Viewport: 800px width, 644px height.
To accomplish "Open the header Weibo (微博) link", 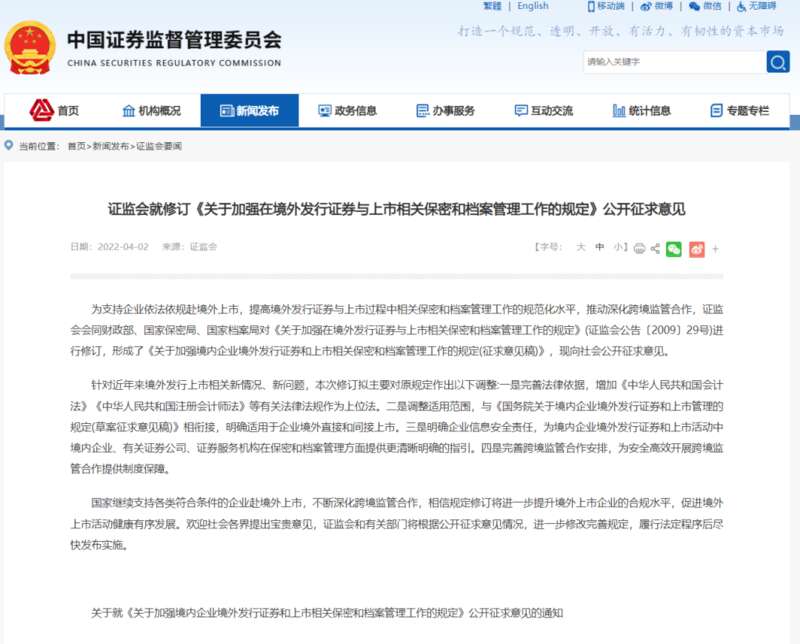I will click(657, 6).
